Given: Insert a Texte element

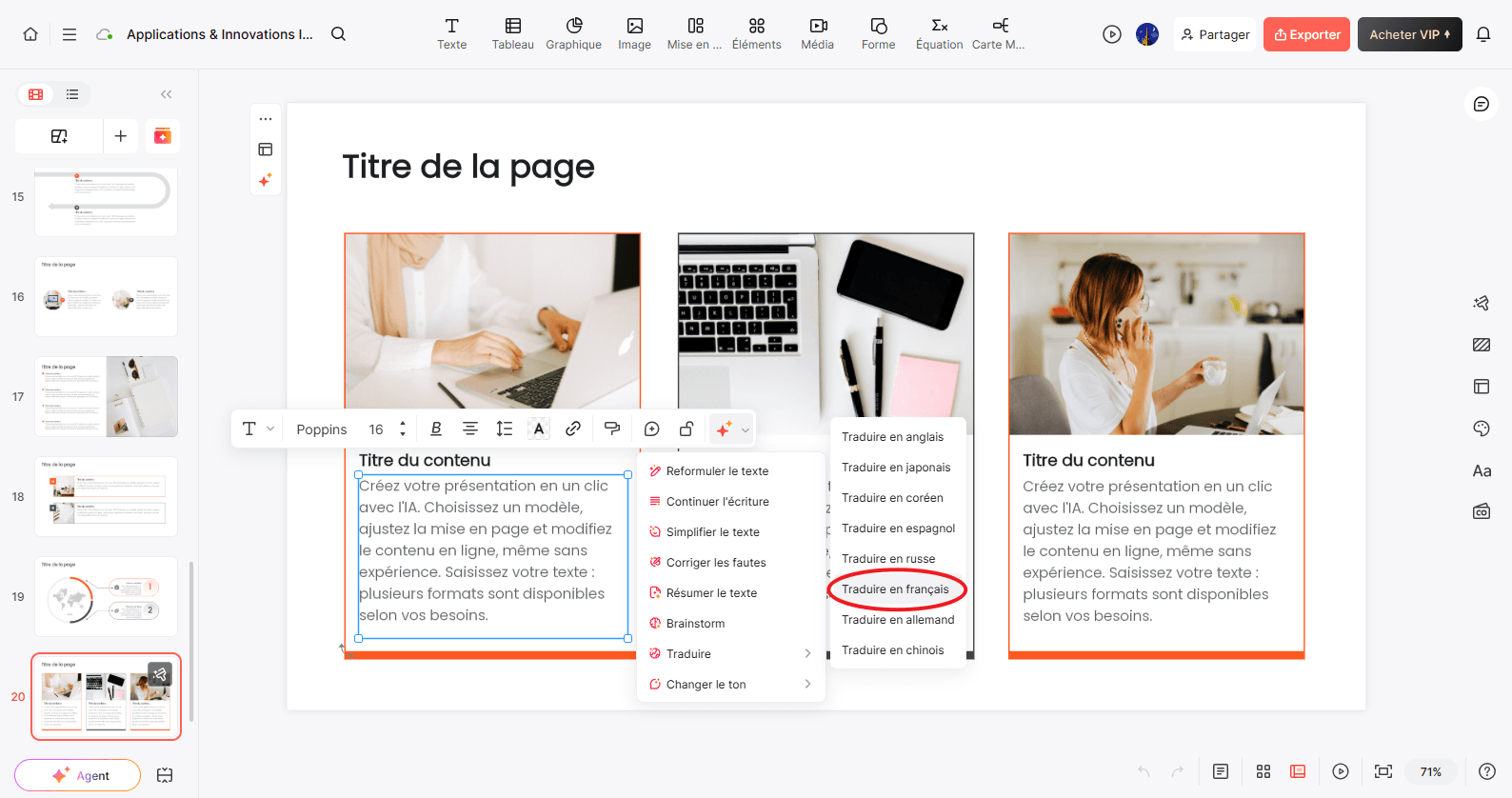Looking at the screenshot, I should (452, 34).
